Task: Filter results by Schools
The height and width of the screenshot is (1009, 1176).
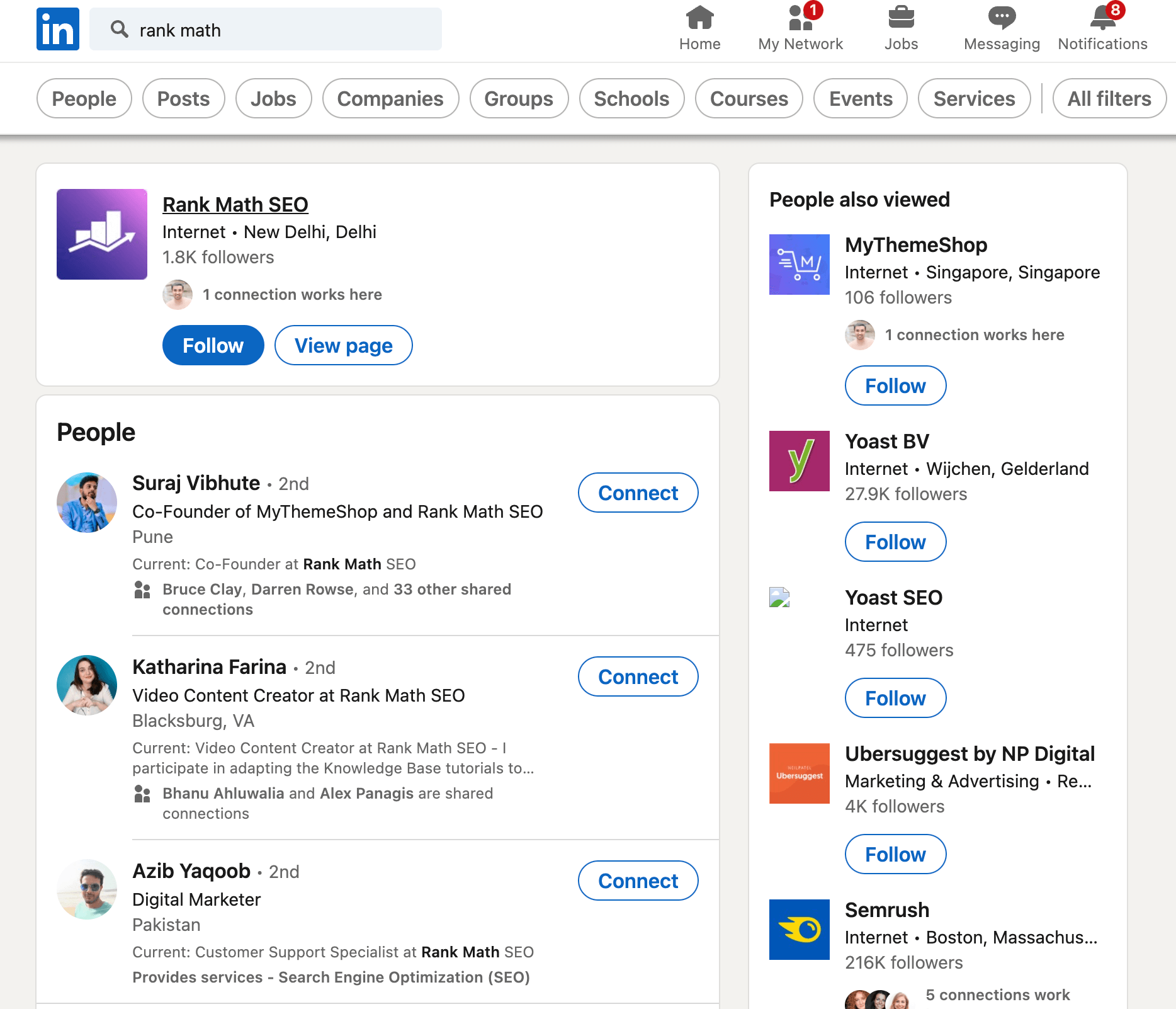Action: pyautogui.click(x=632, y=98)
